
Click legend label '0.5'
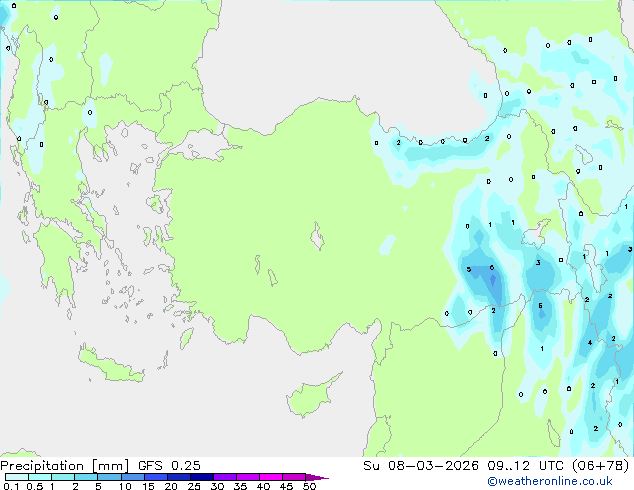(x=34, y=486)
